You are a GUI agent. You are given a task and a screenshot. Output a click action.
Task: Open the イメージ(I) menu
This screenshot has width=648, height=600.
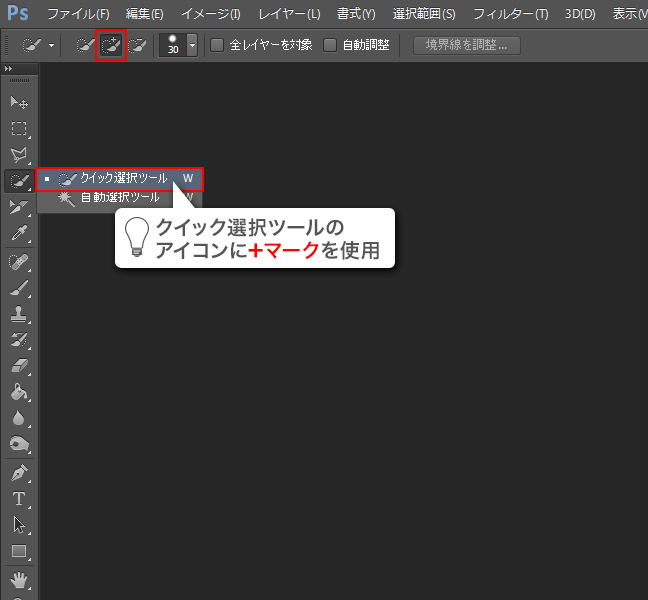[211, 14]
